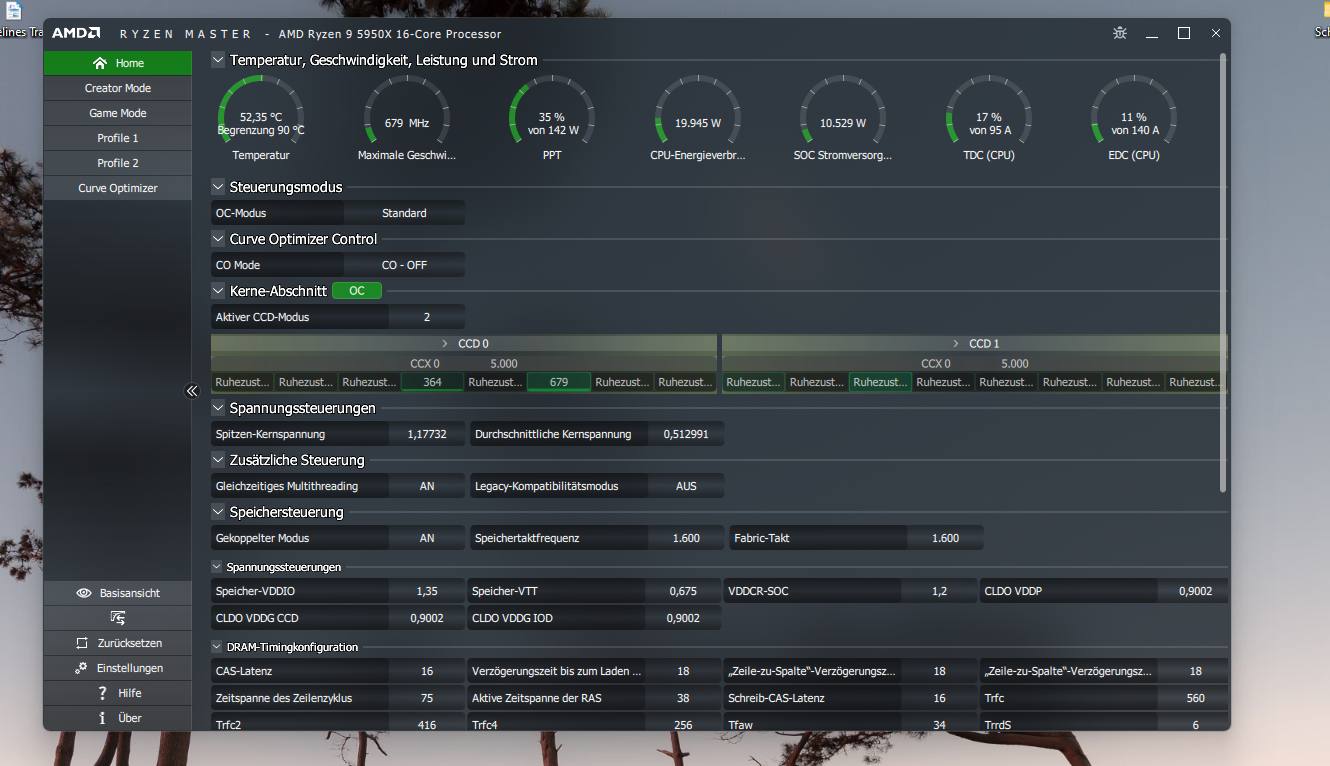Click Durchschnittliche Kernspannung value 0,512991

(686, 434)
